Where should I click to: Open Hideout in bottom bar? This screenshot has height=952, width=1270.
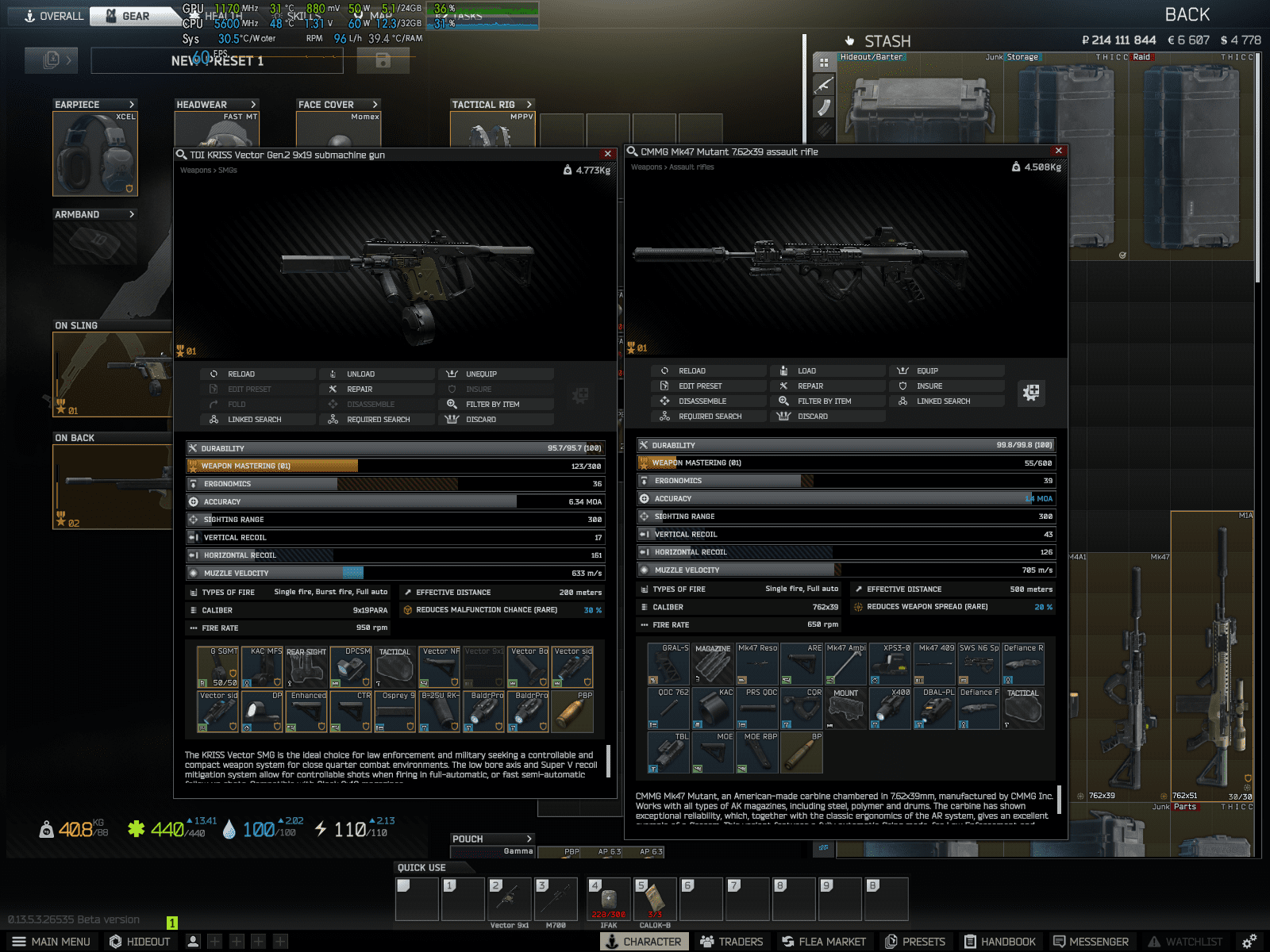click(140, 941)
